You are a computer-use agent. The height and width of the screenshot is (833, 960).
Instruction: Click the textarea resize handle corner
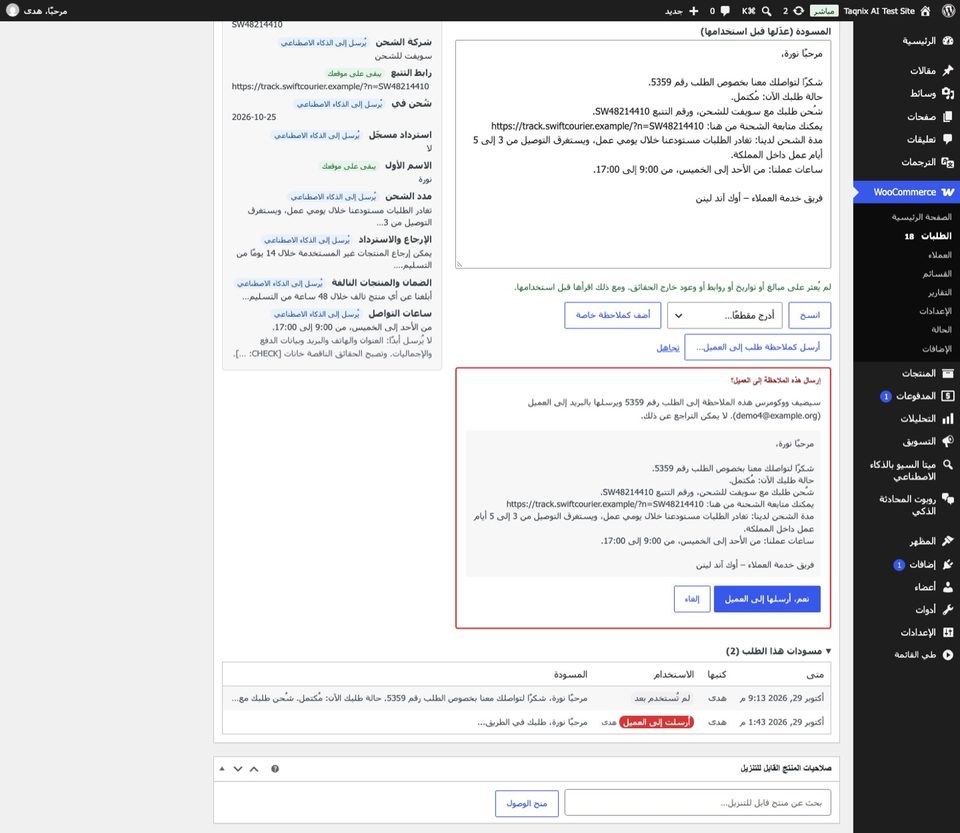coord(459,264)
